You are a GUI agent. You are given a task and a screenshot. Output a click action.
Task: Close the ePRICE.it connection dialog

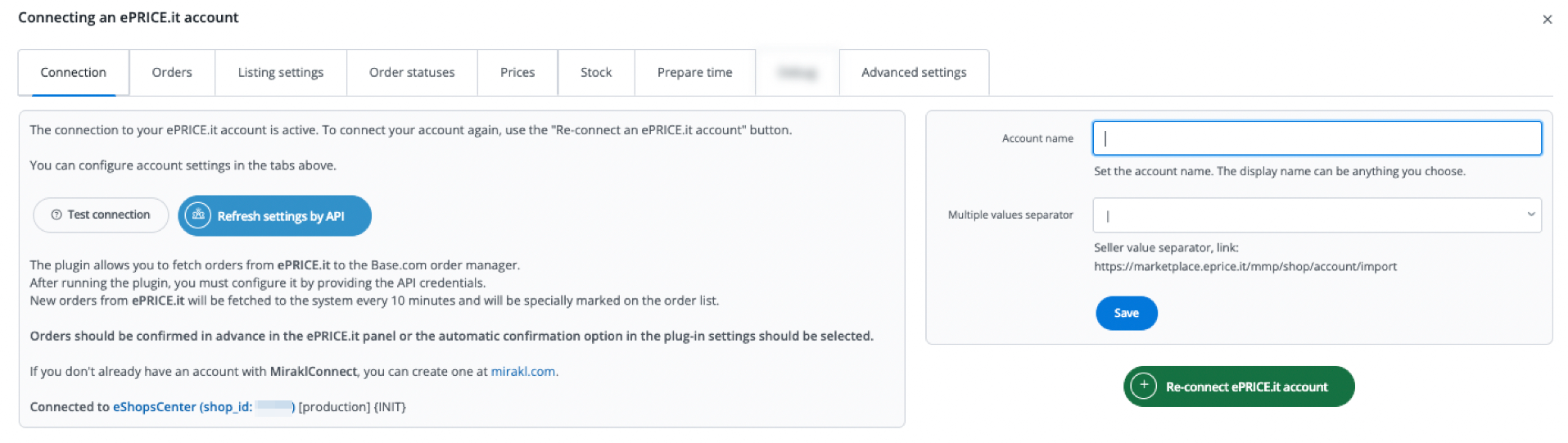1547,20
